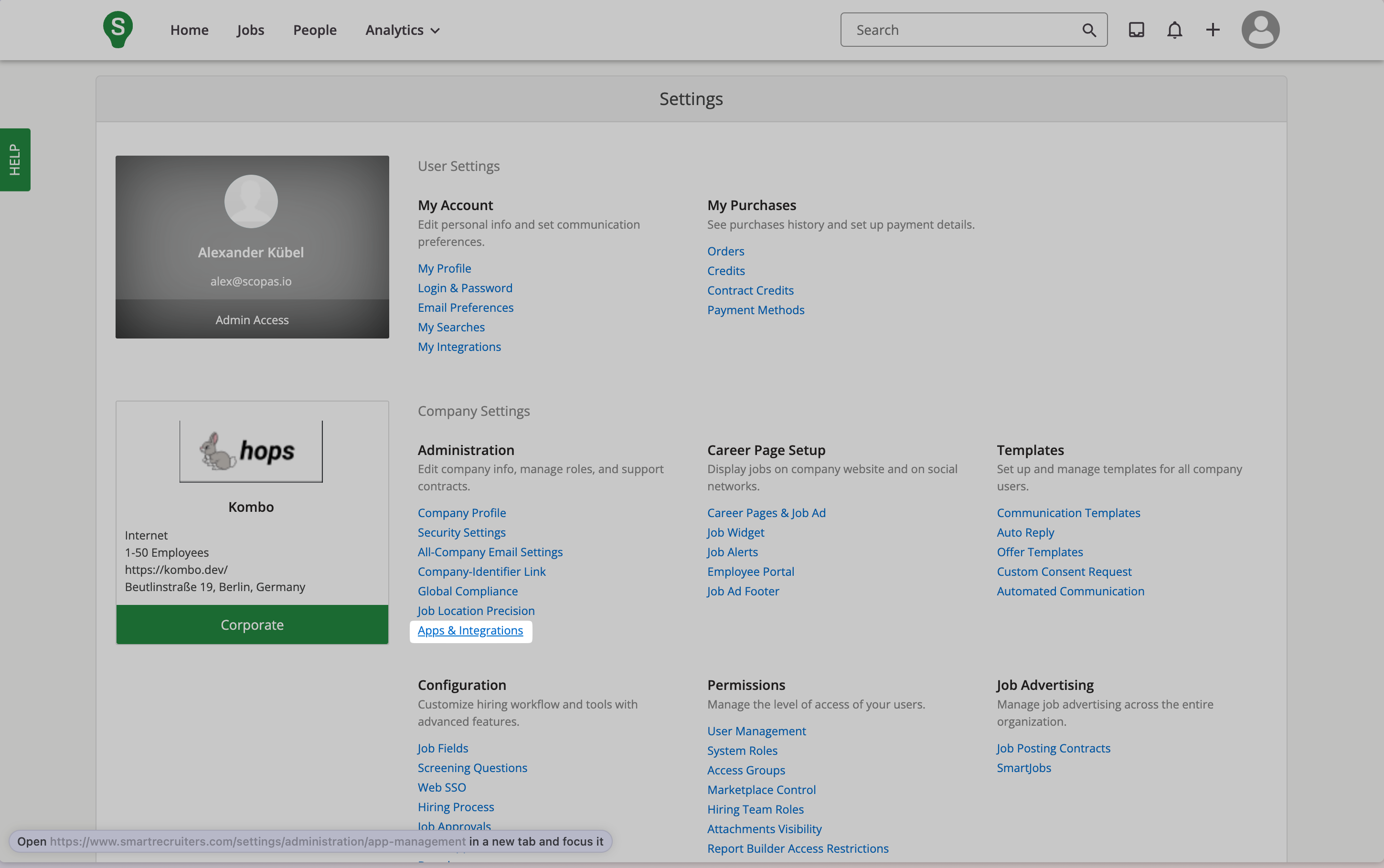The width and height of the screenshot is (1384, 868).
Task: Click the plus create icon
Action: tap(1213, 30)
